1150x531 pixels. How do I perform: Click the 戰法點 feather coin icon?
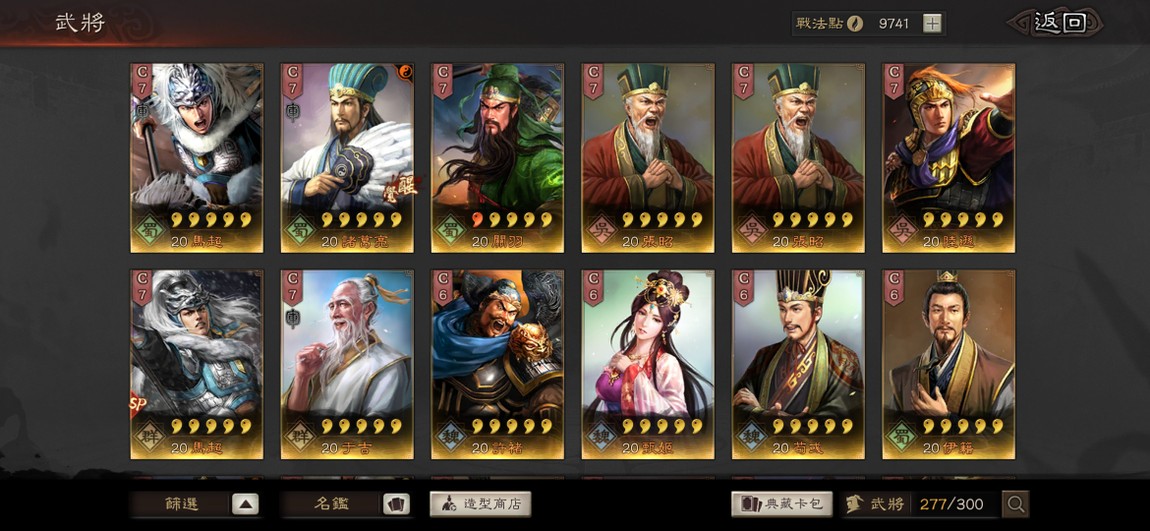854,23
